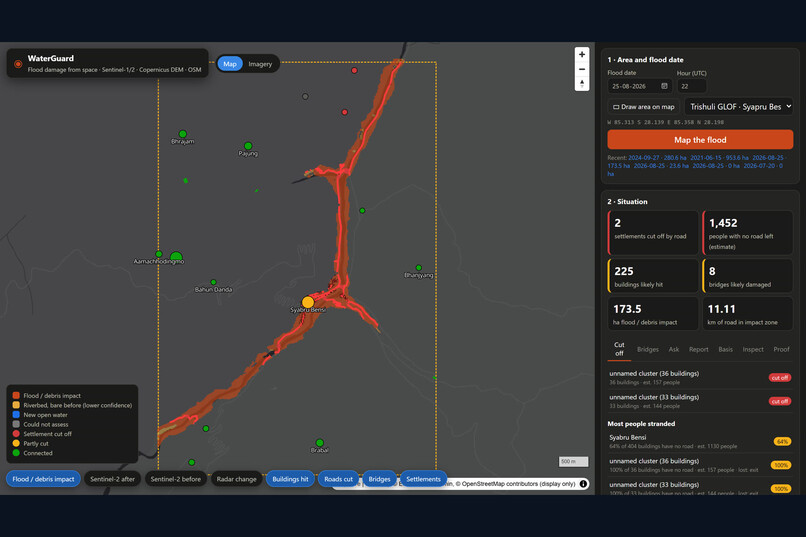Select the yellow Syabru Bensi settlement marker
Screen dimensions: 806x537
[308, 302]
